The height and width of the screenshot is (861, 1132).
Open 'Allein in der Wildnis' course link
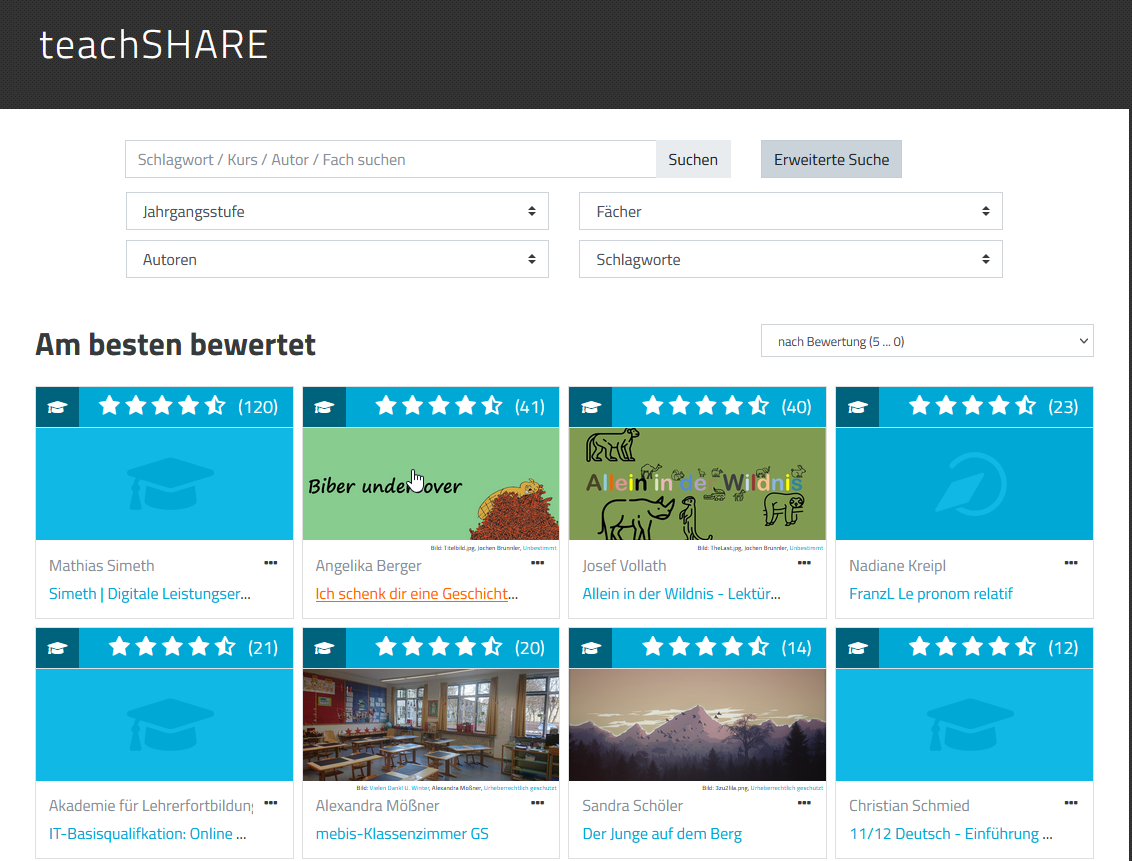[681, 594]
